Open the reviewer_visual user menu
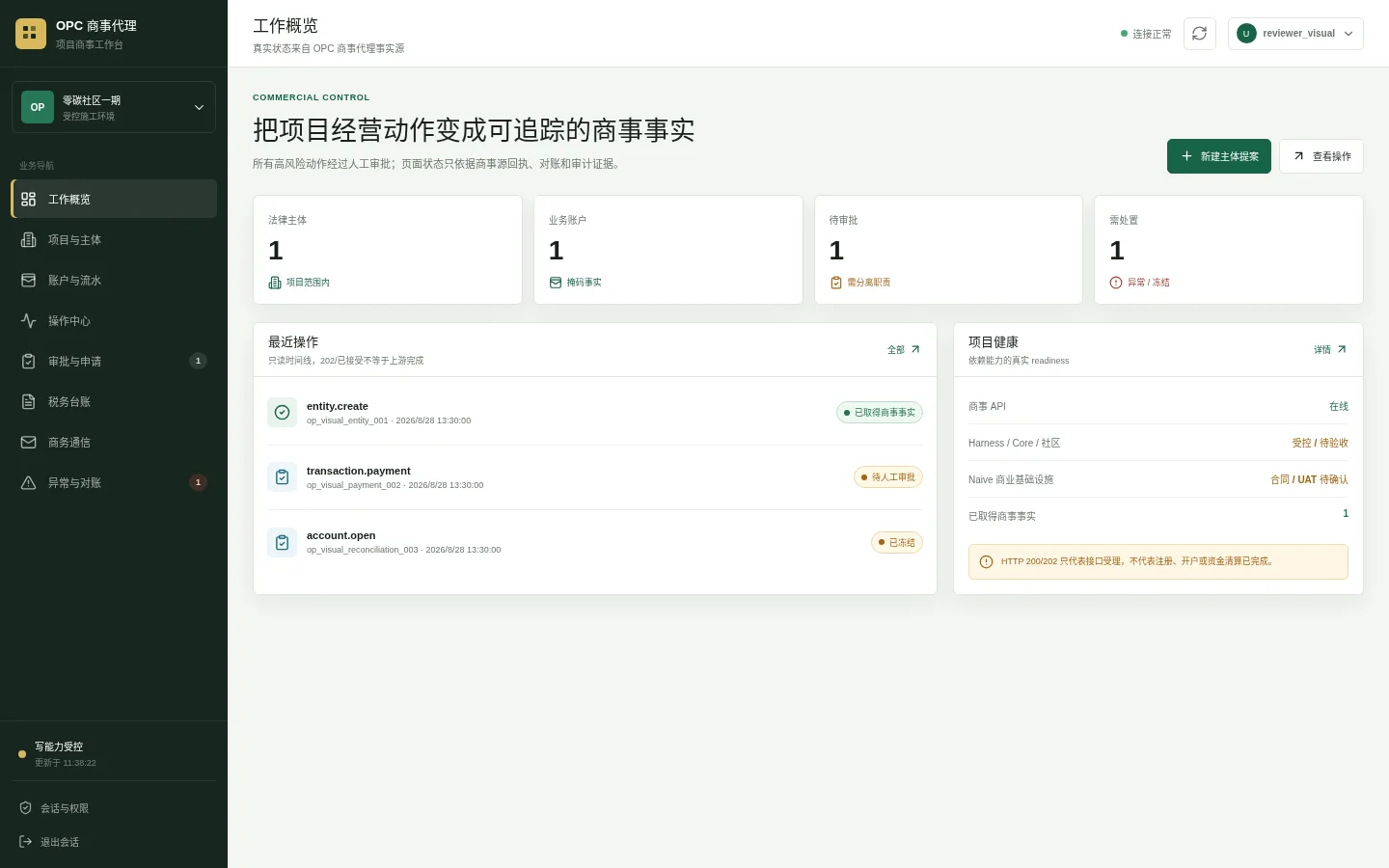The height and width of the screenshot is (868, 1389). (x=1295, y=34)
